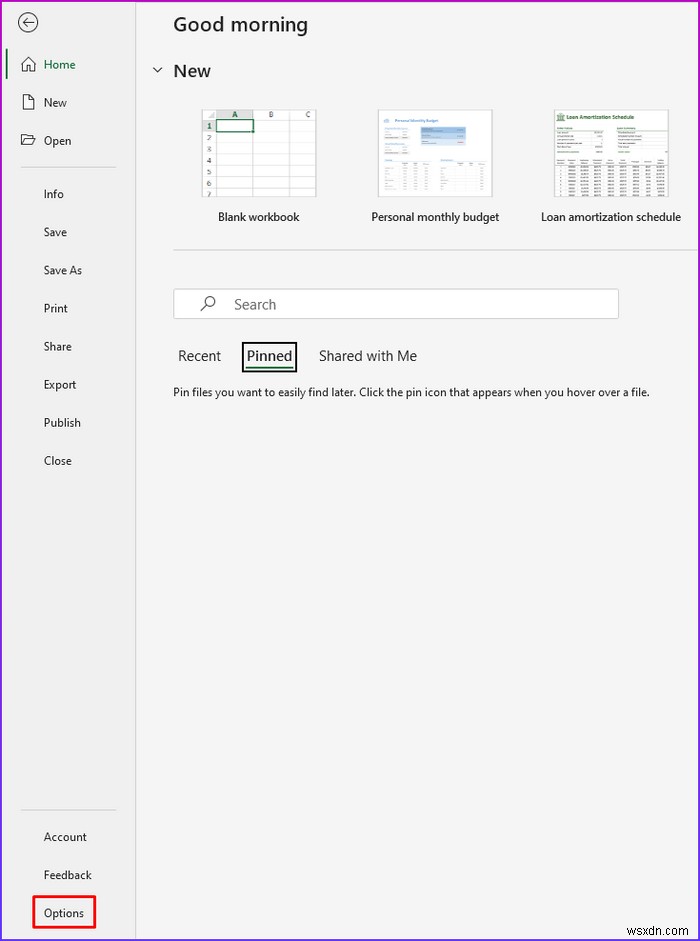Switch to the Recent tab

(x=199, y=356)
